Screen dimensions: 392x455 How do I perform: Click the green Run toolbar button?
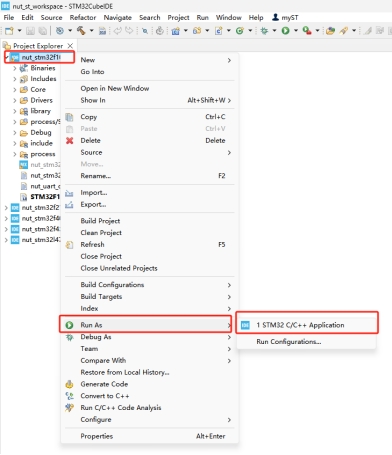pos(285,31)
